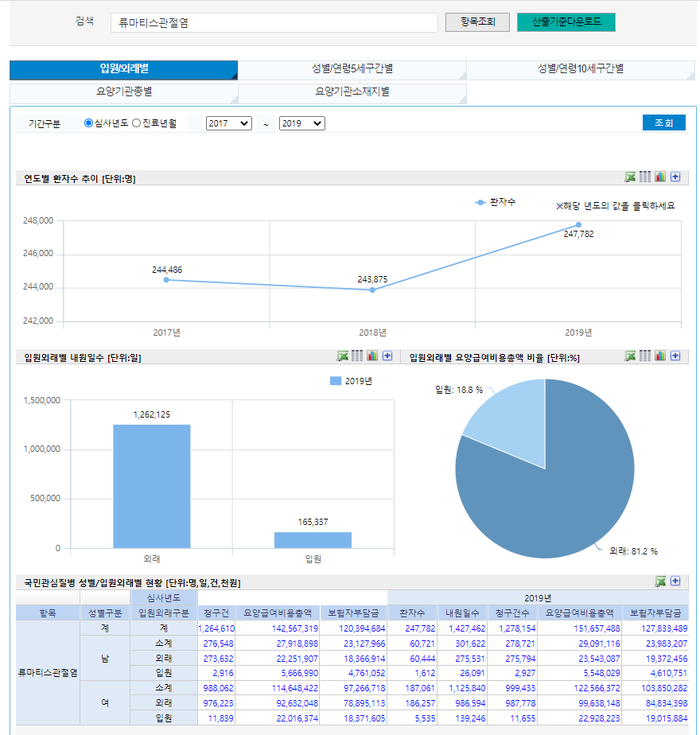
Task: Switch to the 성별/연령5세구간별 tab
Action: pos(352,69)
